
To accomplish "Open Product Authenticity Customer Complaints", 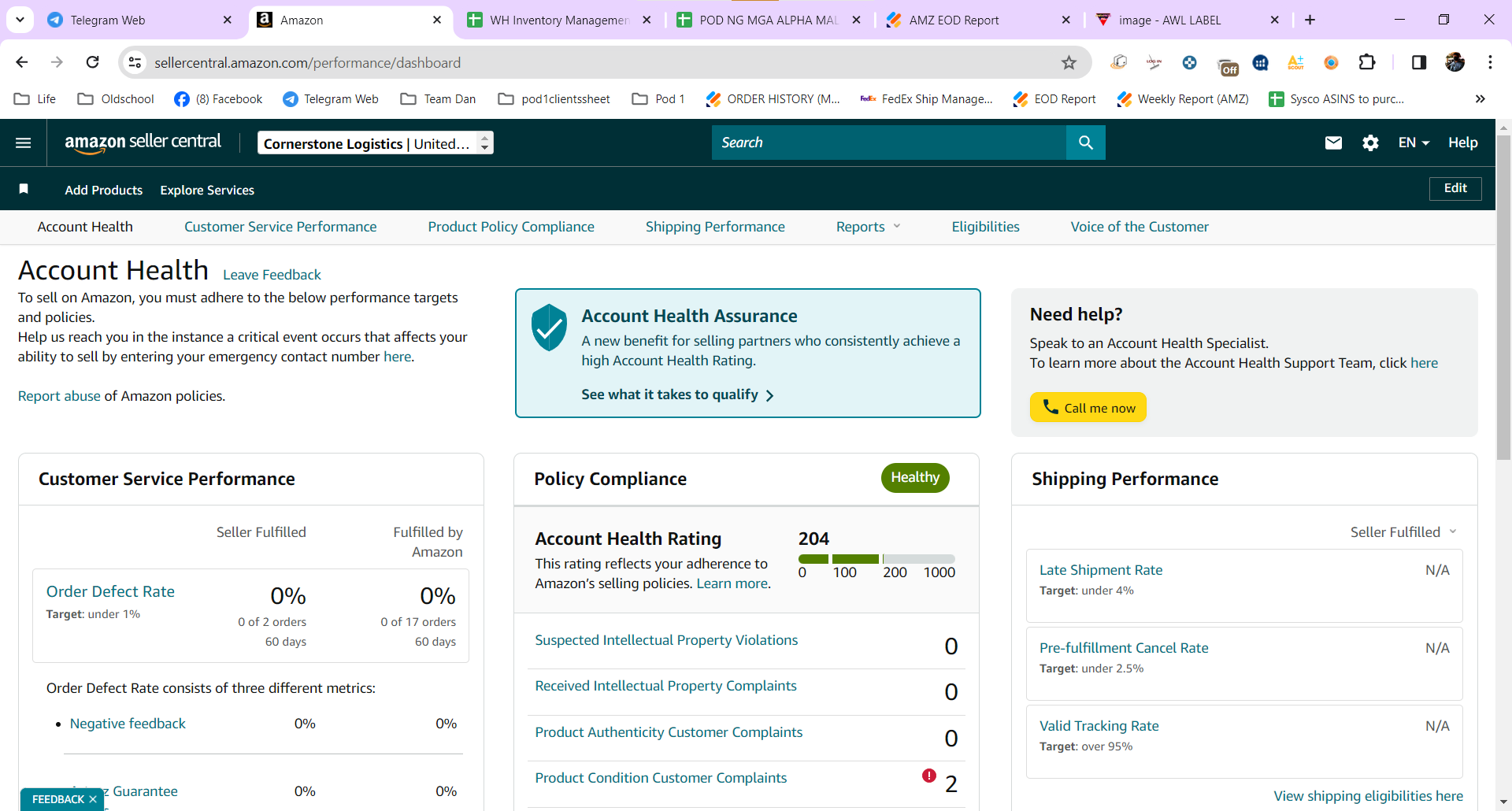I will pyautogui.click(x=669, y=732).
